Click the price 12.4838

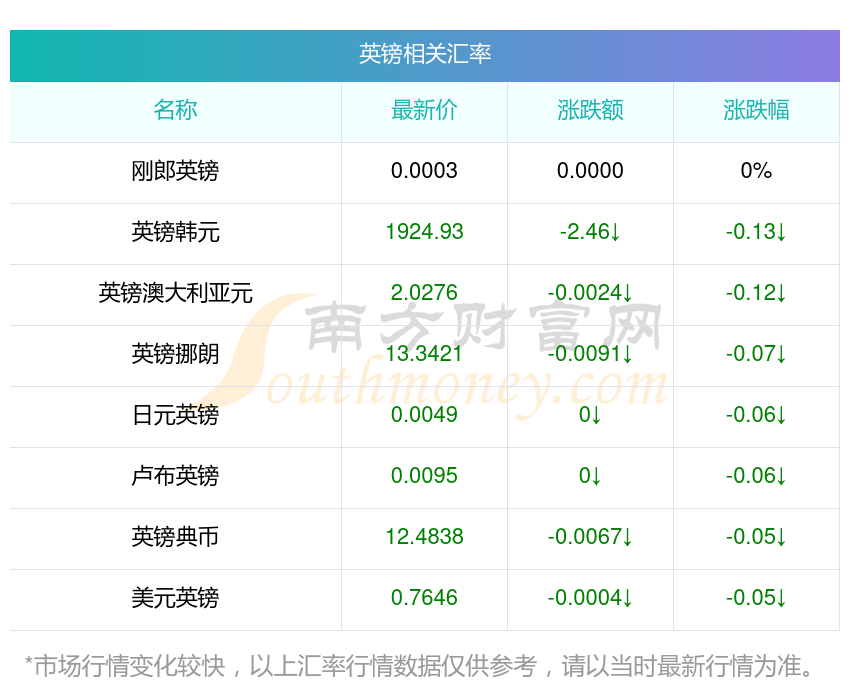tap(424, 537)
